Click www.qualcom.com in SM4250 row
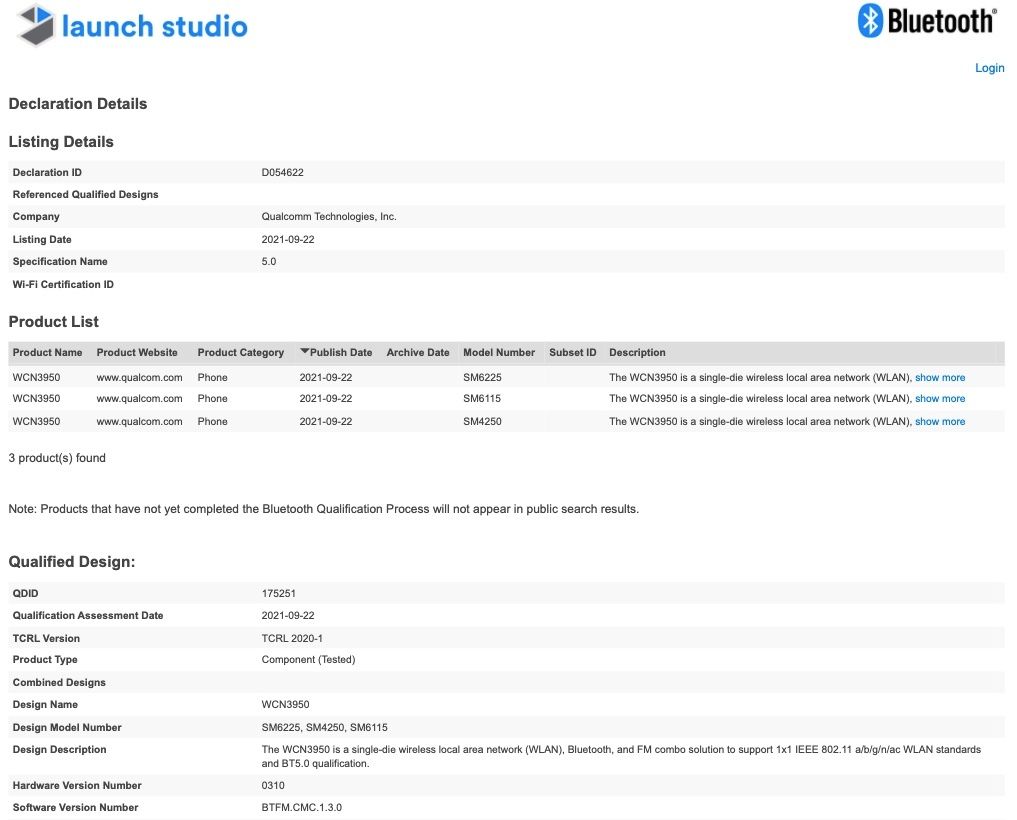Image resolution: width=1017 pixels, height=820 pixels. (x=139, y=421)
